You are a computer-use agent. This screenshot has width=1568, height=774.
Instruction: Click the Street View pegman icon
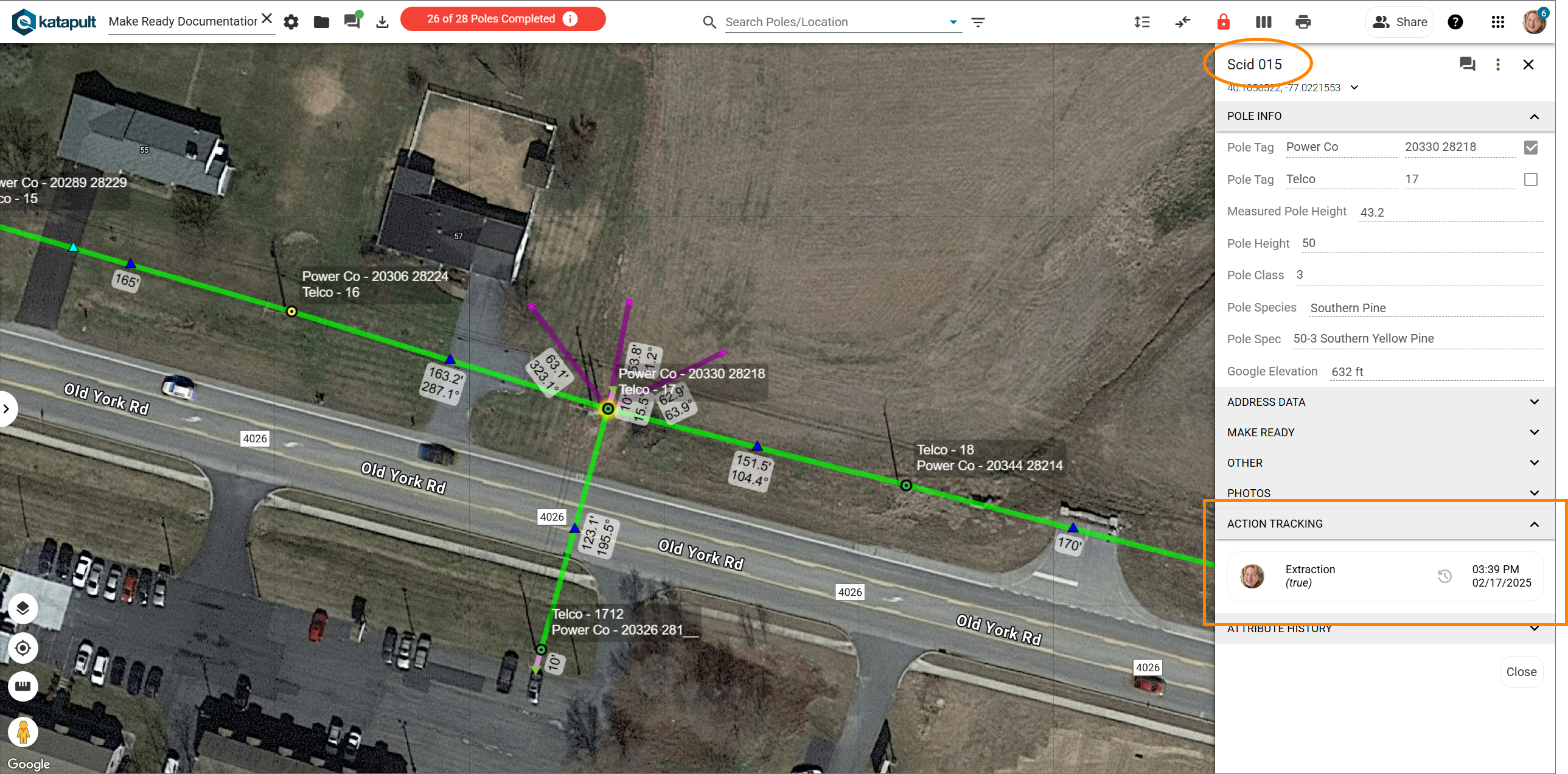(x=23, y=731)
